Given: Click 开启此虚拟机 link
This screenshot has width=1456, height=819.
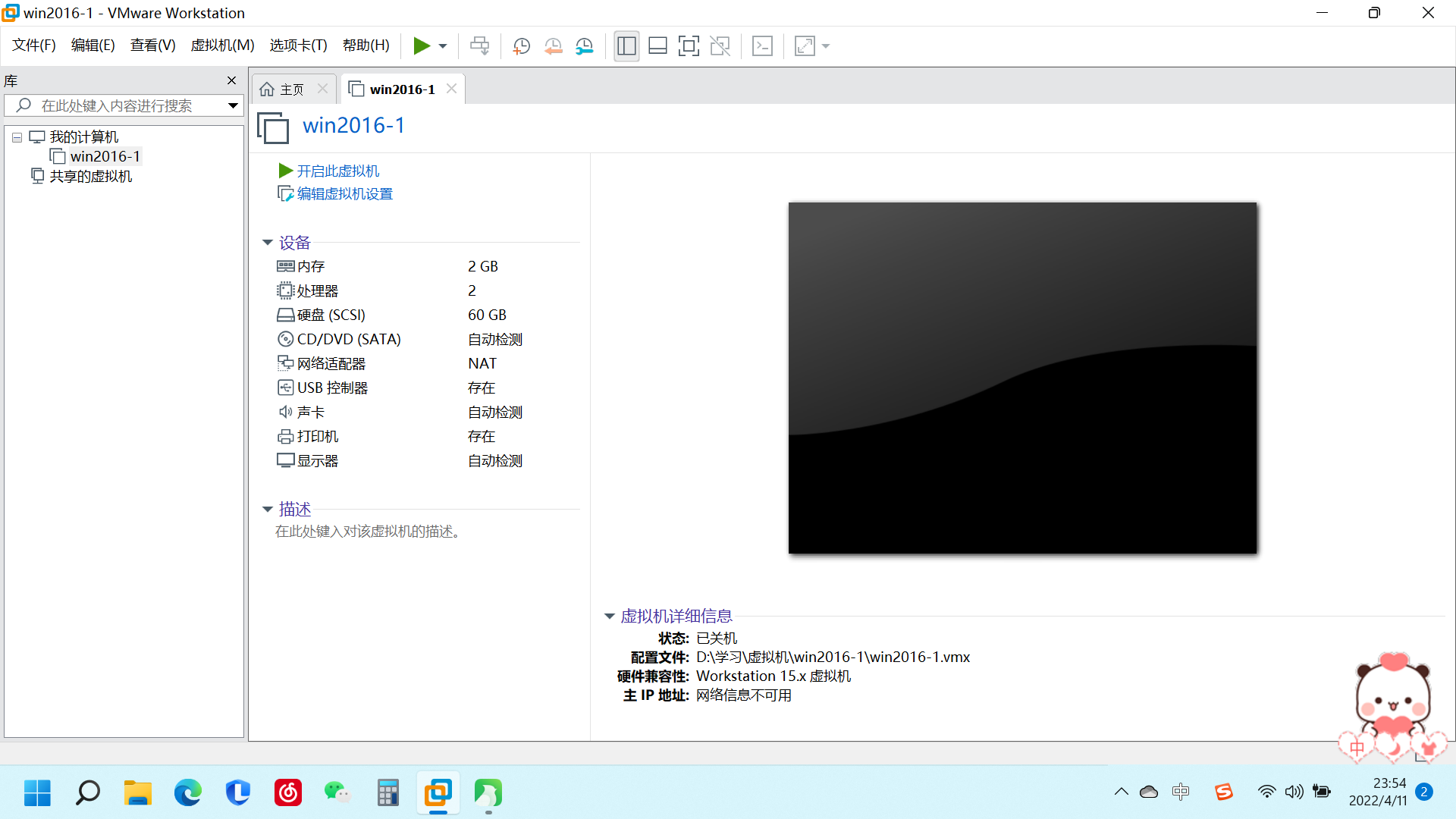Looking at the screenshot, I should pos(337,171).
